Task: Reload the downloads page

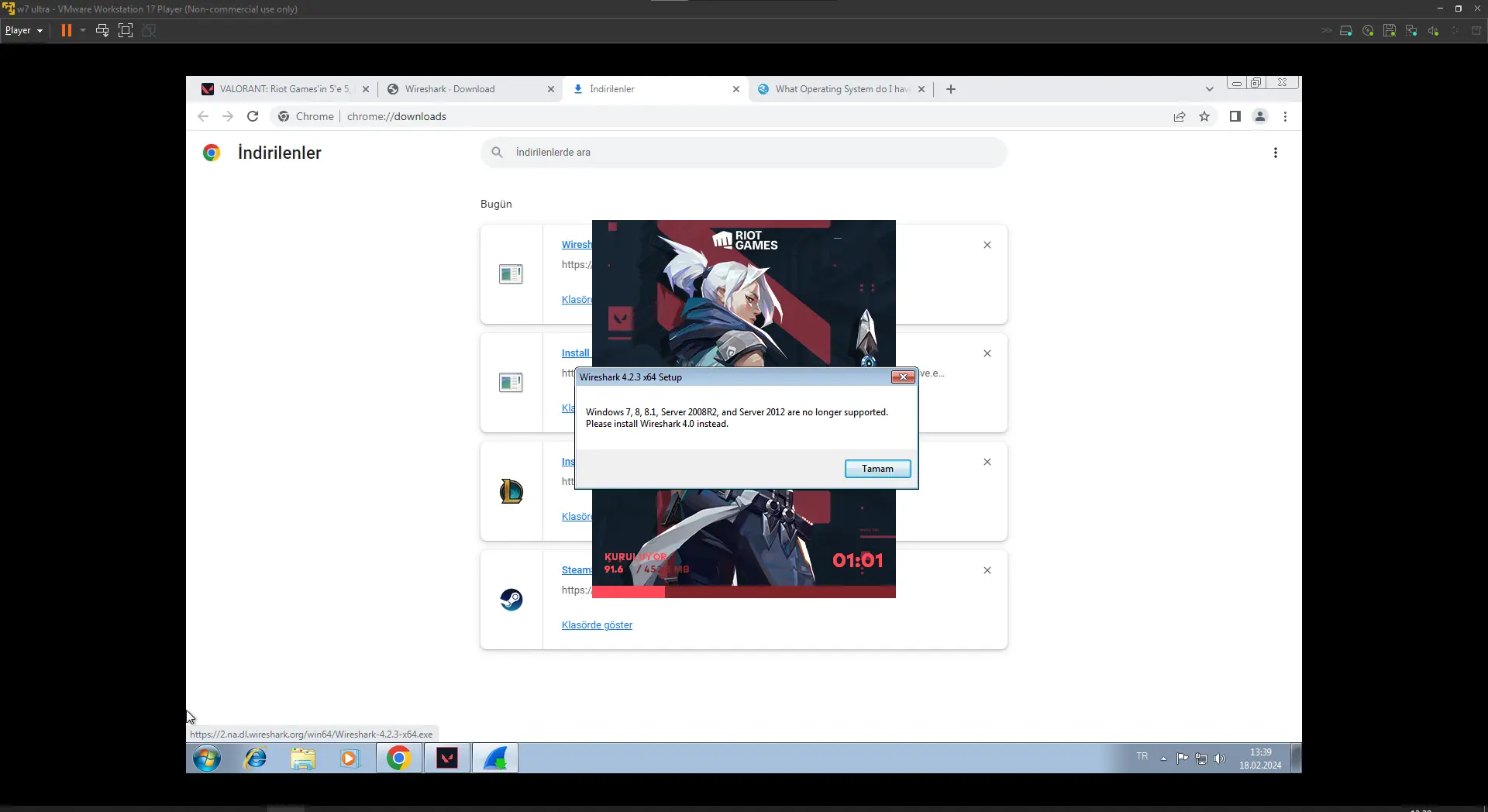Action: pyautogui.click(x=253, y=116)
